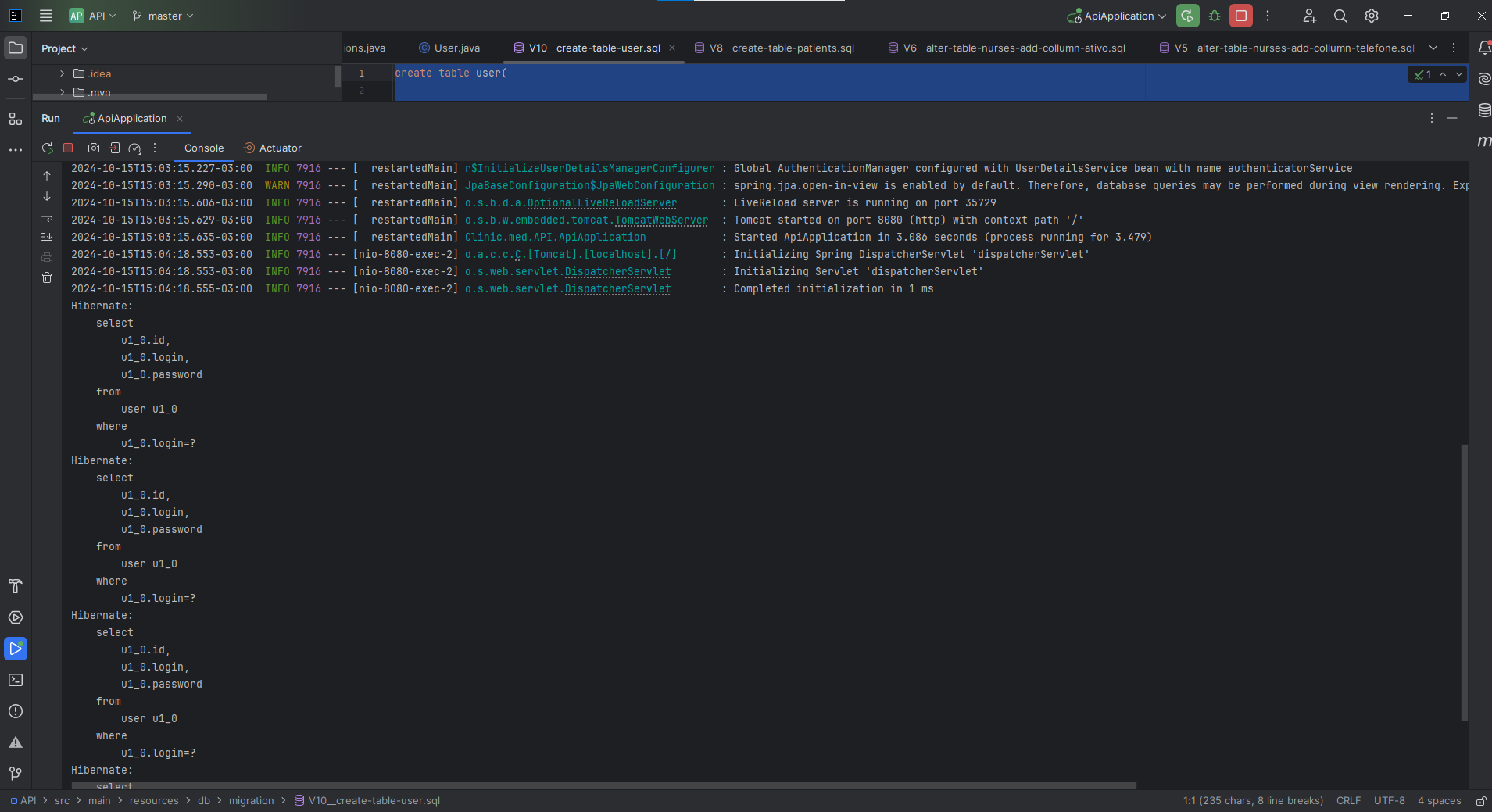Open the Maven tool window
The image size is (1492, 812).
(1484, 141)
